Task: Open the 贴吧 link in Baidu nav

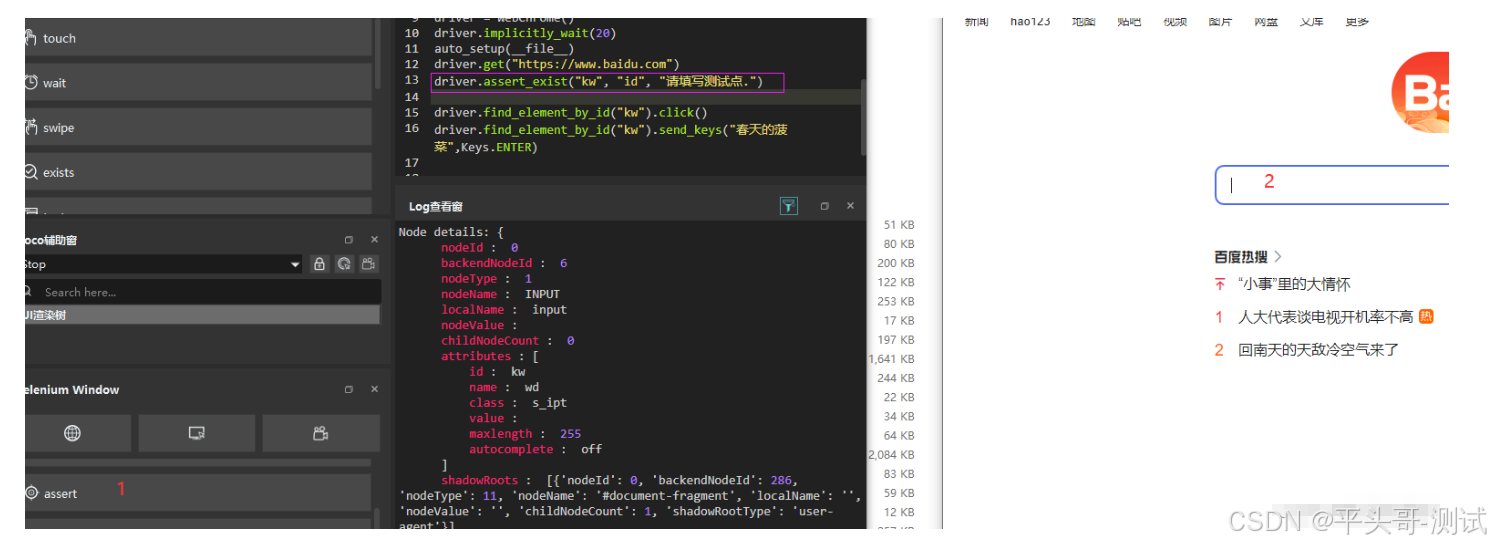Action: click(x=1128, y=21)
